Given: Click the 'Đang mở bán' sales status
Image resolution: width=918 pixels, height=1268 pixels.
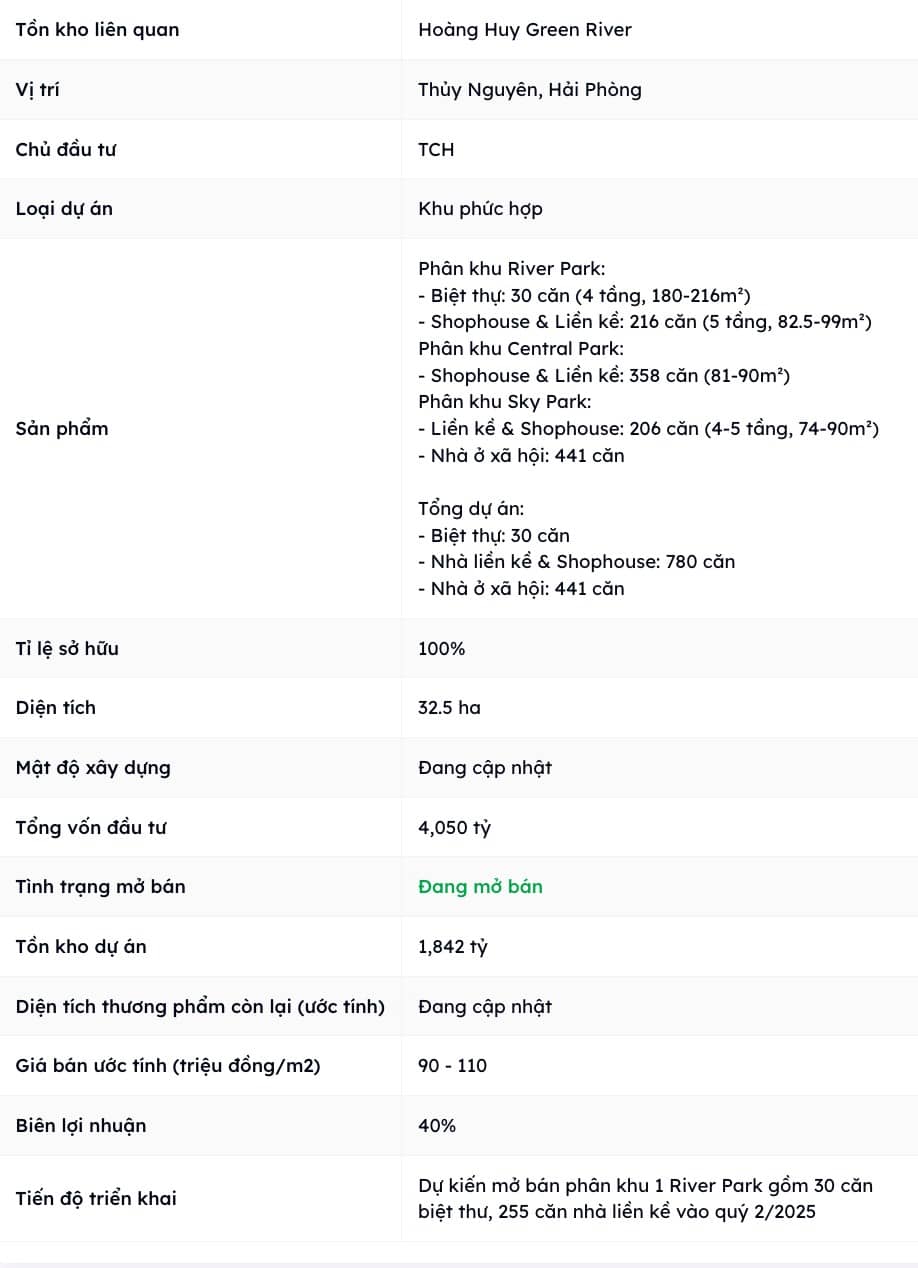Looking at the screenshot, I should coord(480,887).
